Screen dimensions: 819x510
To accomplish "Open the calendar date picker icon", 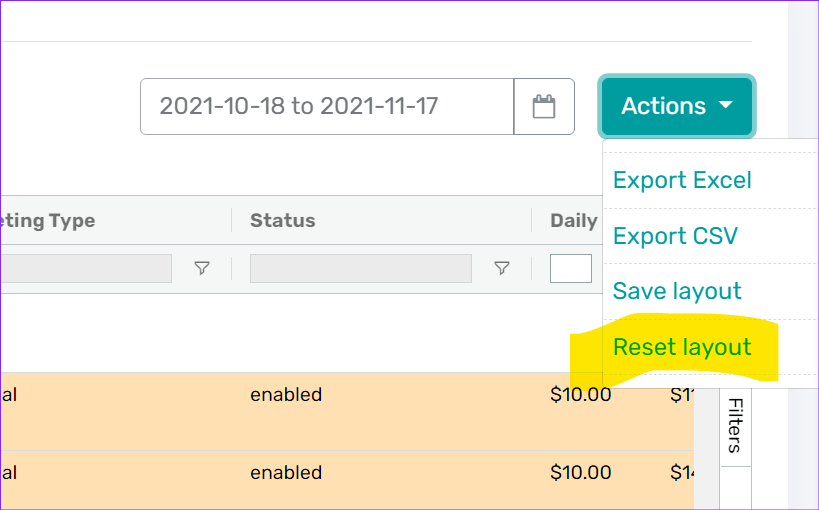I will click(x=544, y=107).
